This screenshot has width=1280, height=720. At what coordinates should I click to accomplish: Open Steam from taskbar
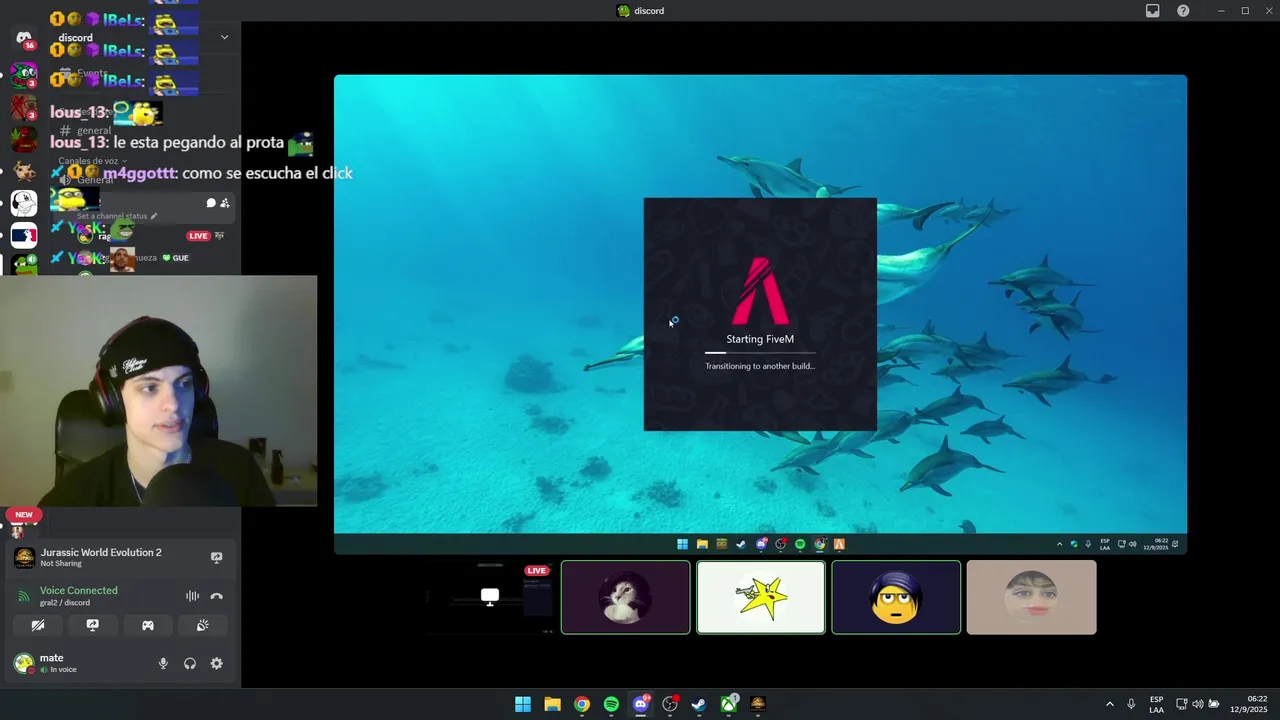pos(699,704)
